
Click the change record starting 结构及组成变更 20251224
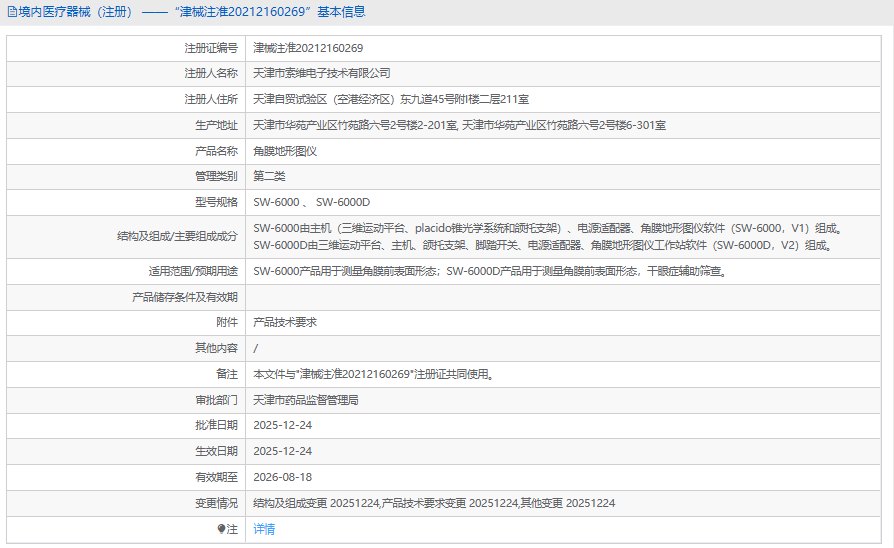[434, 504]
